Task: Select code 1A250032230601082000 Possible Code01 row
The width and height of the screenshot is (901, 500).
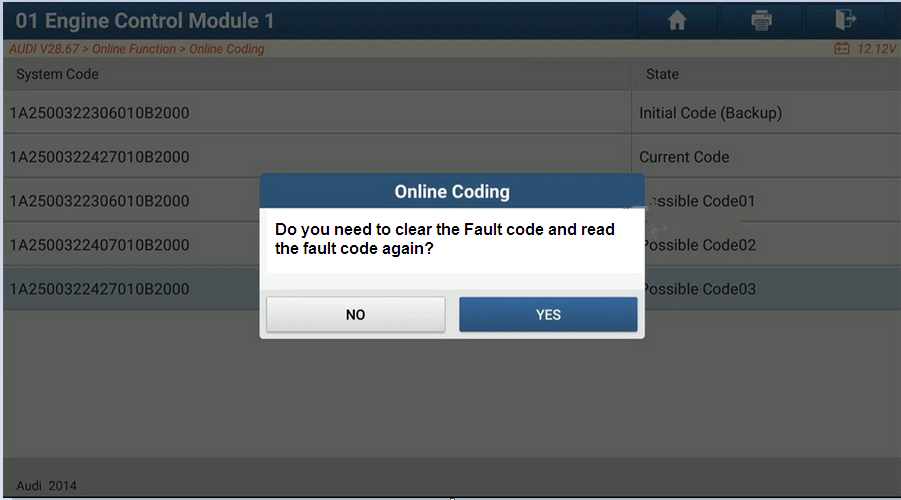Action: [452, 201]
